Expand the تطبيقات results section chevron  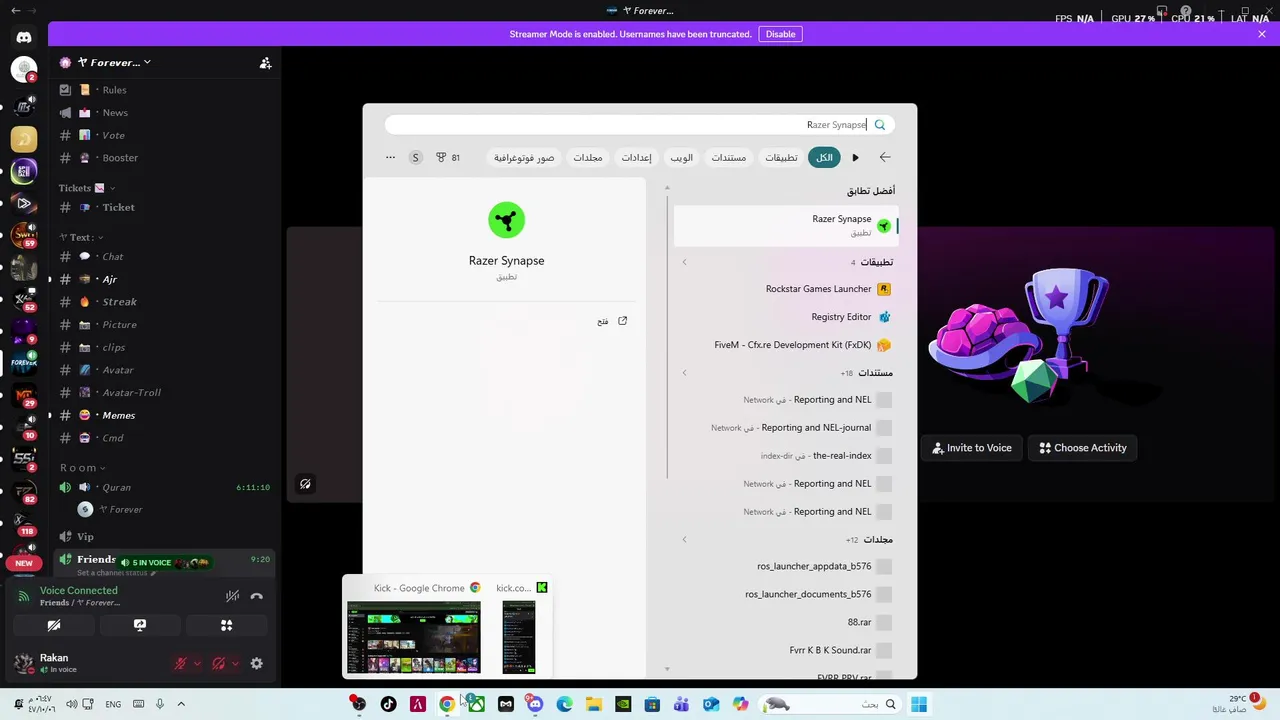[684, 262]
